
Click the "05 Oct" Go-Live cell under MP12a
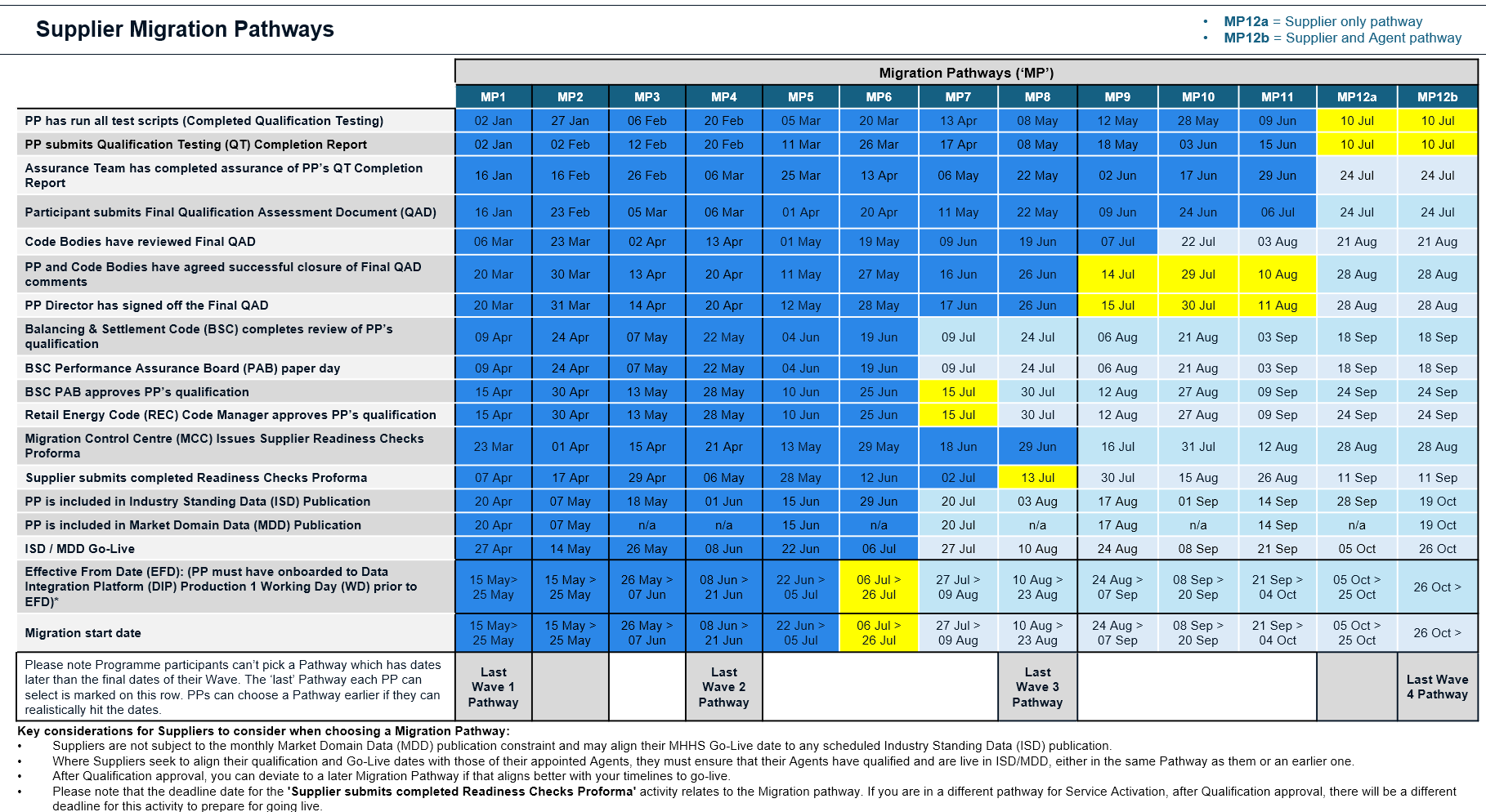[x=1357, y=549]
